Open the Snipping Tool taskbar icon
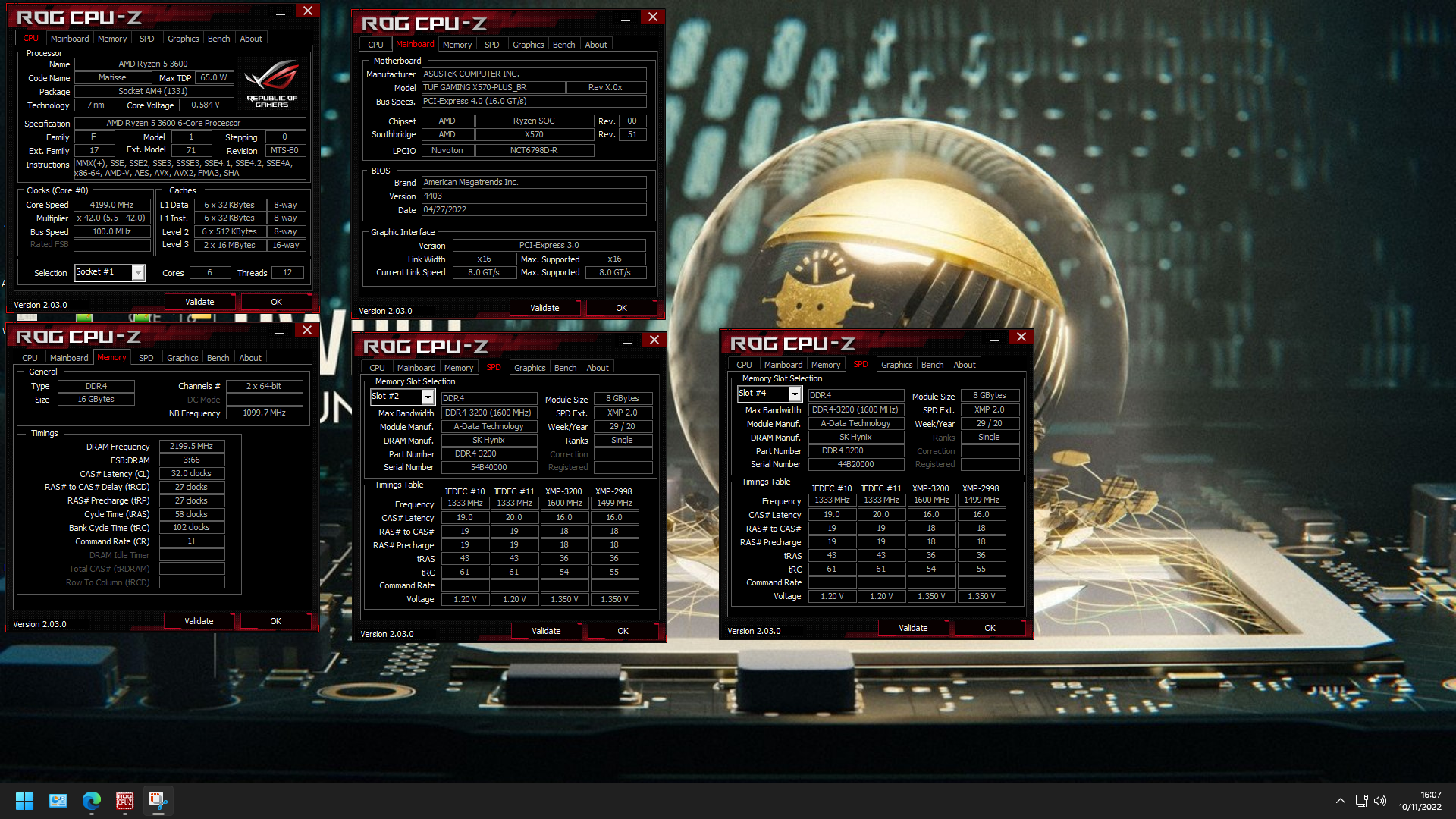The height and width of the screenshot is (819, 1456). (x=158, y=801)
